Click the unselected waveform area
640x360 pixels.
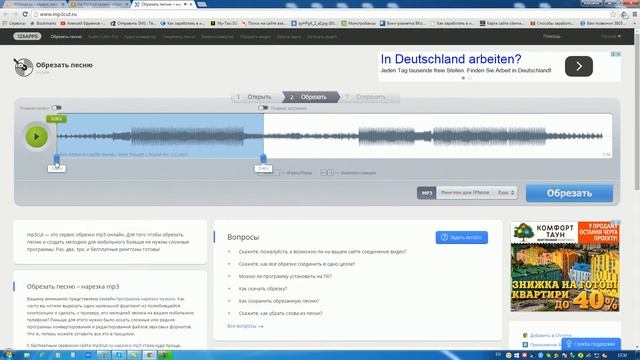click(x=438, y=136)
